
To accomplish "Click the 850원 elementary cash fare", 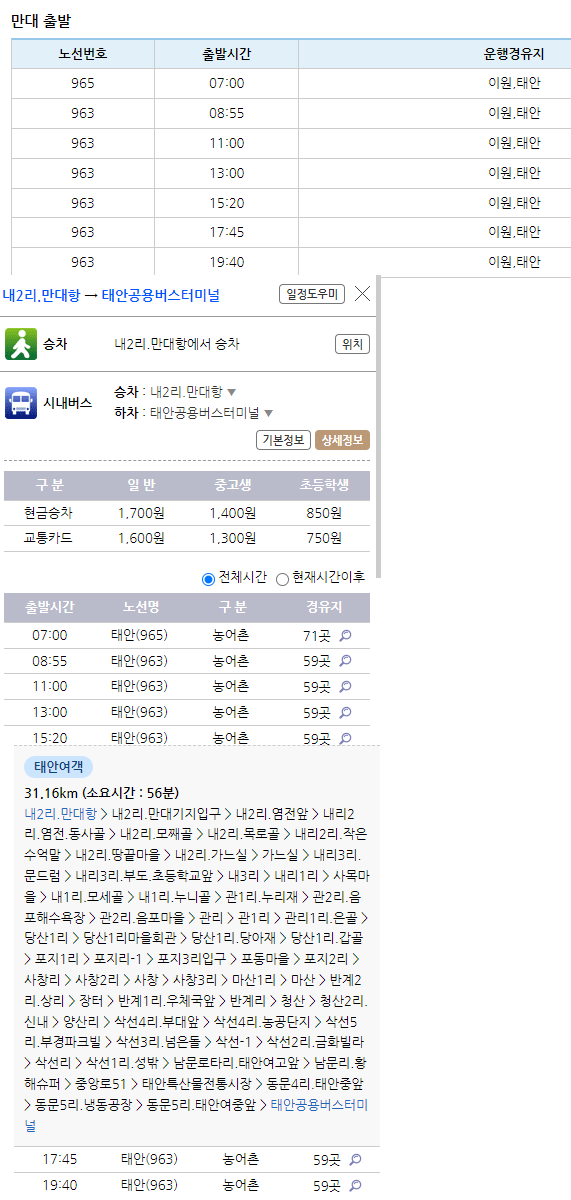I will [324, 513].
